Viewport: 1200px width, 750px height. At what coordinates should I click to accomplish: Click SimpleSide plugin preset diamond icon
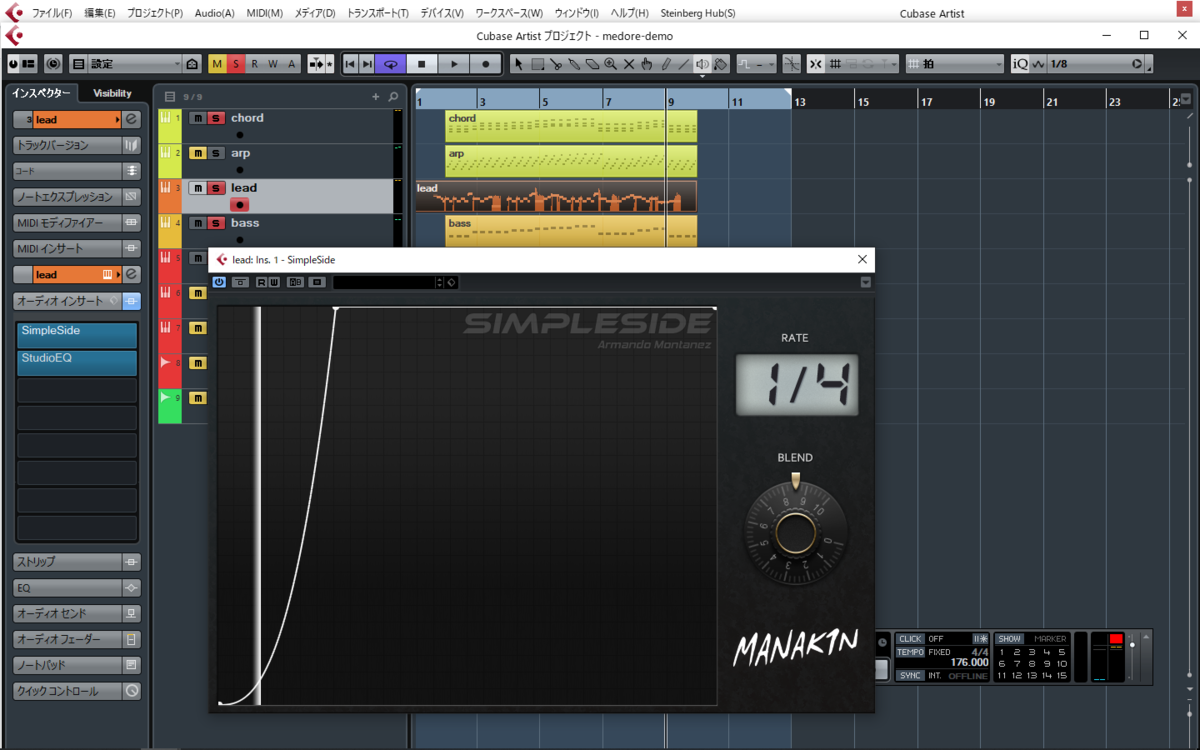coord(452,282)
